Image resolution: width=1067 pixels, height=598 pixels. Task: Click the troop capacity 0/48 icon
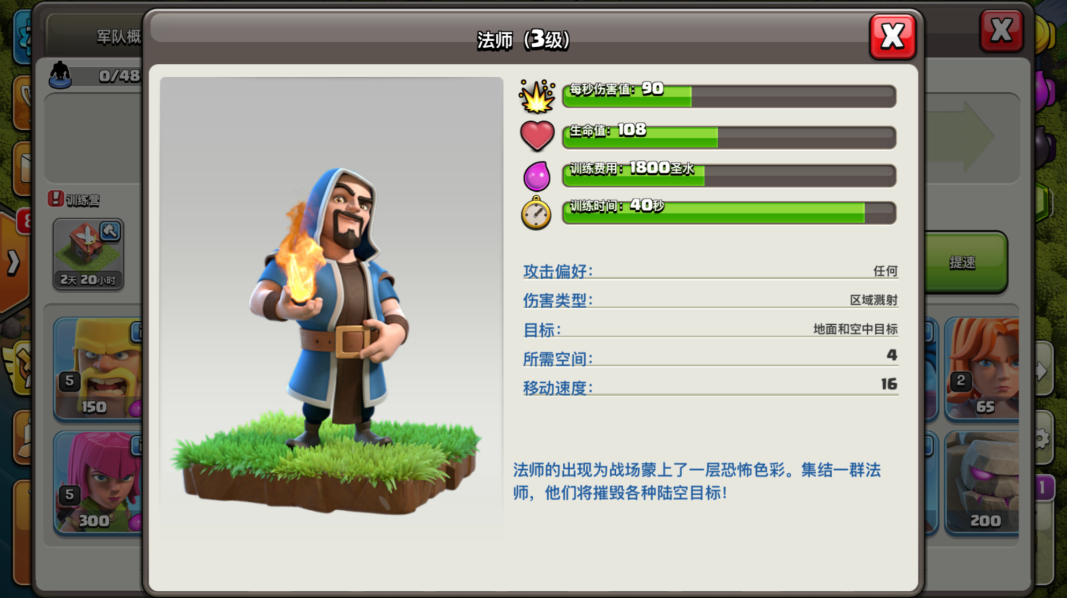(61, 75)
